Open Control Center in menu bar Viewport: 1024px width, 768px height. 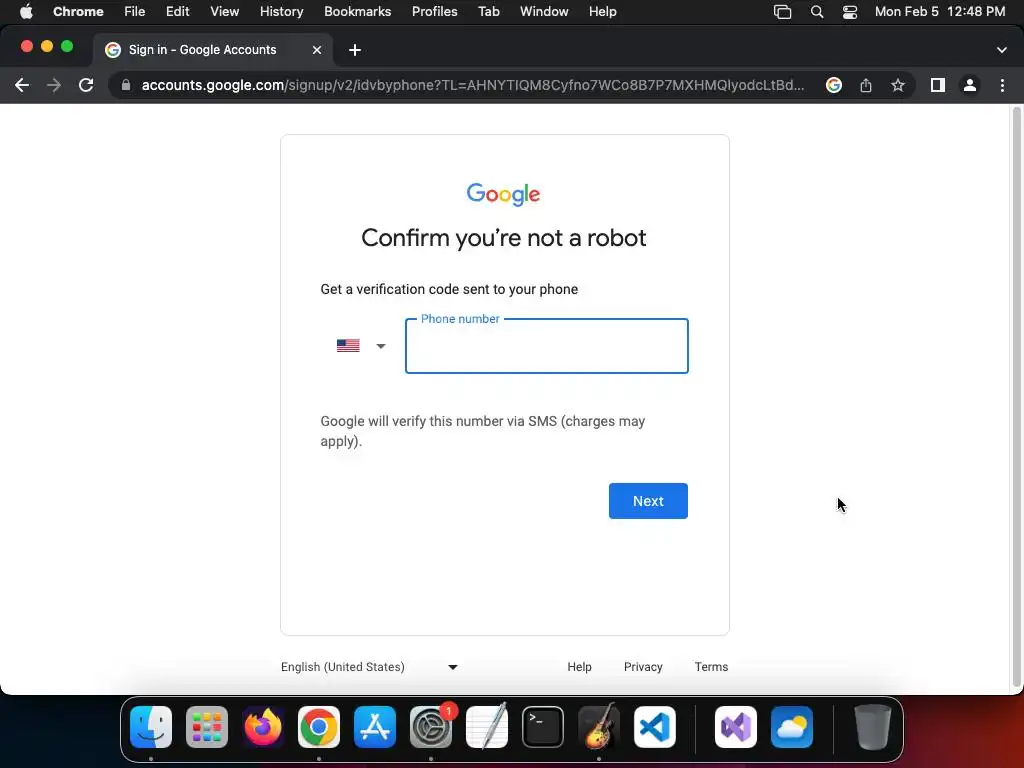coord(850,11)
